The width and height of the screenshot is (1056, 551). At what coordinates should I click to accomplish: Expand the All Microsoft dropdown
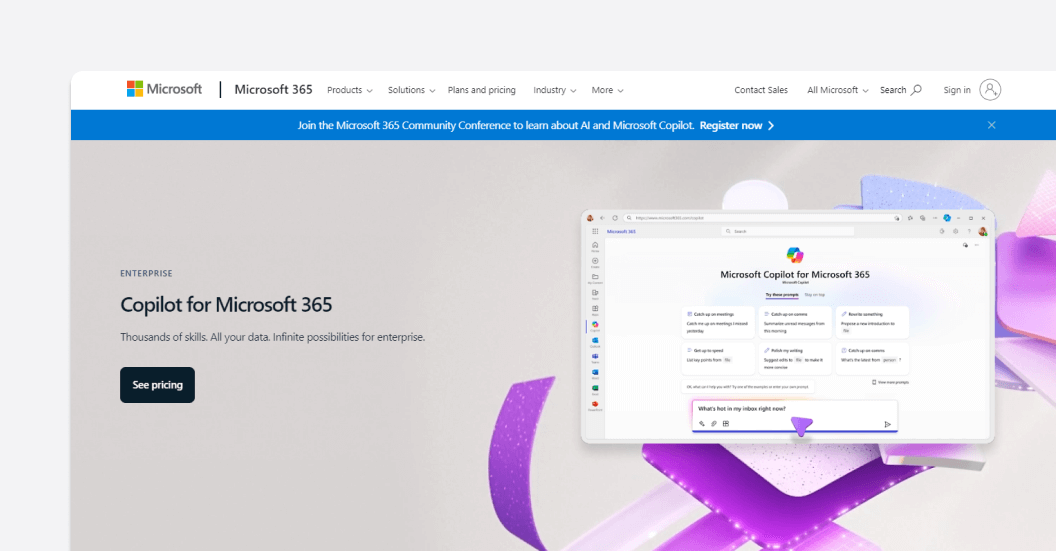(x=837, y=90)
